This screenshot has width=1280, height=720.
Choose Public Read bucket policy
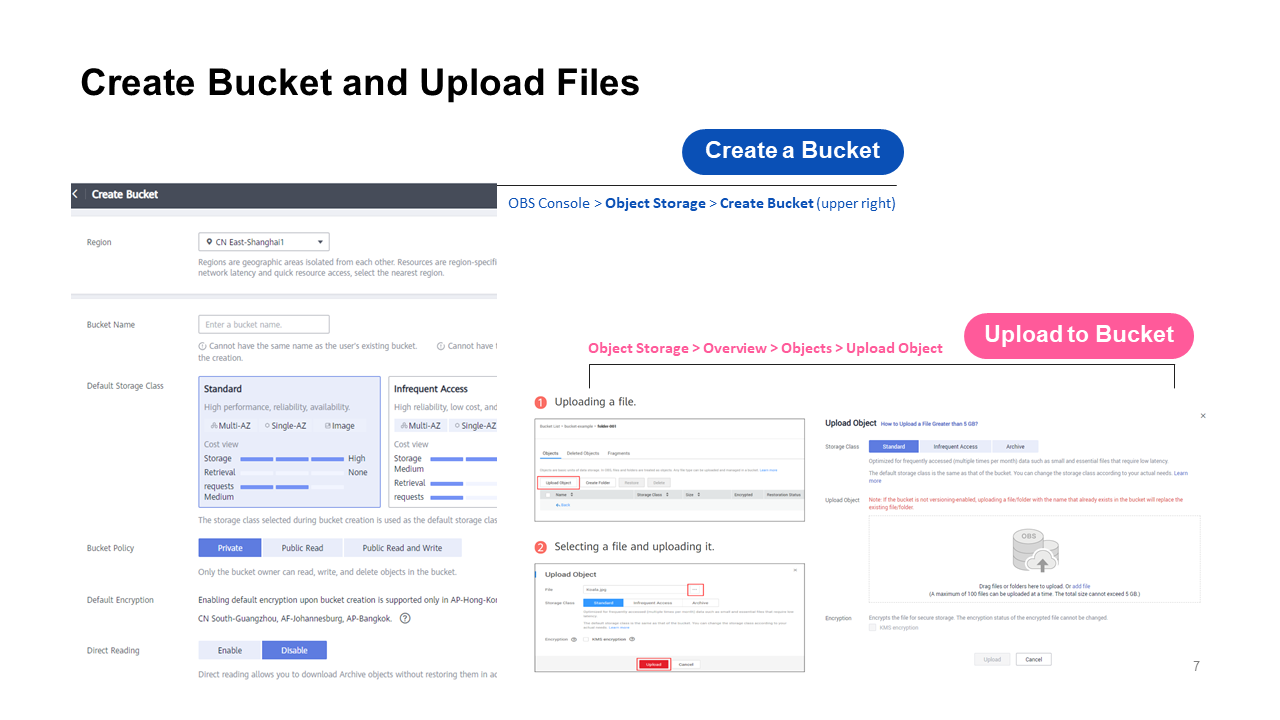302,548
